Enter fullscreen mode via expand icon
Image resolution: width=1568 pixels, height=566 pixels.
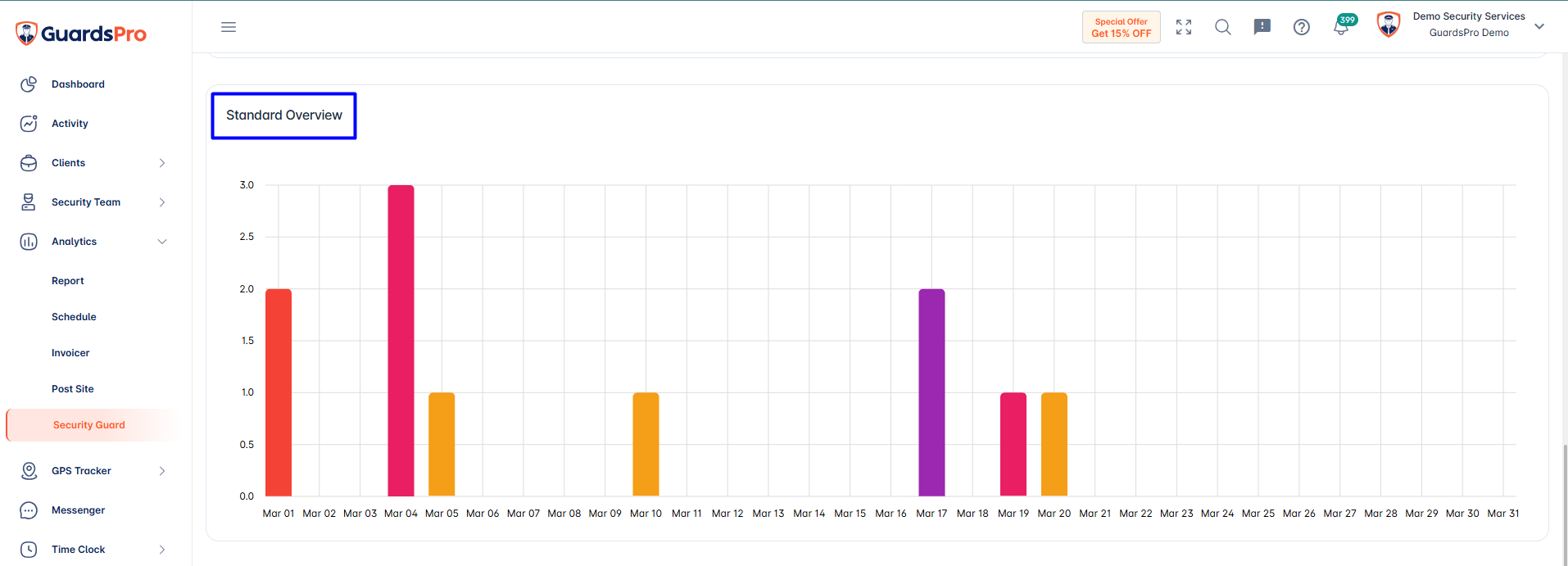click(1184, 27)
